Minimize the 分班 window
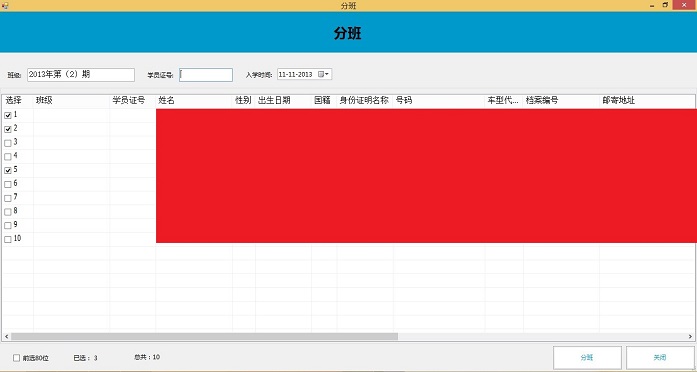Viewport: 697px width, 372px height. [x=652, y=5]
